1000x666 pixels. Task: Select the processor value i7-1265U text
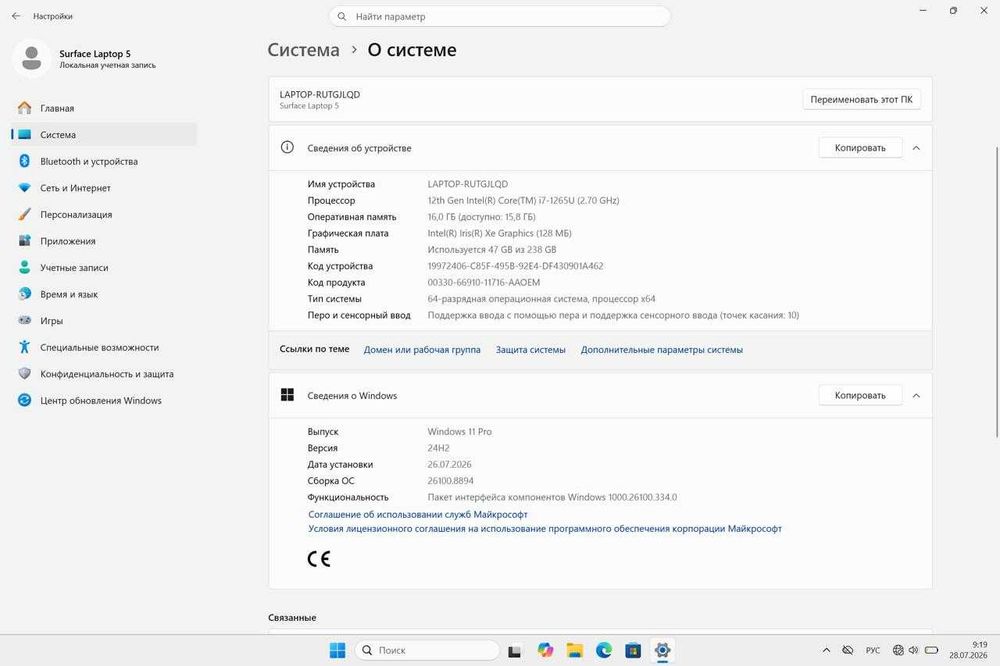click(523, 200)
